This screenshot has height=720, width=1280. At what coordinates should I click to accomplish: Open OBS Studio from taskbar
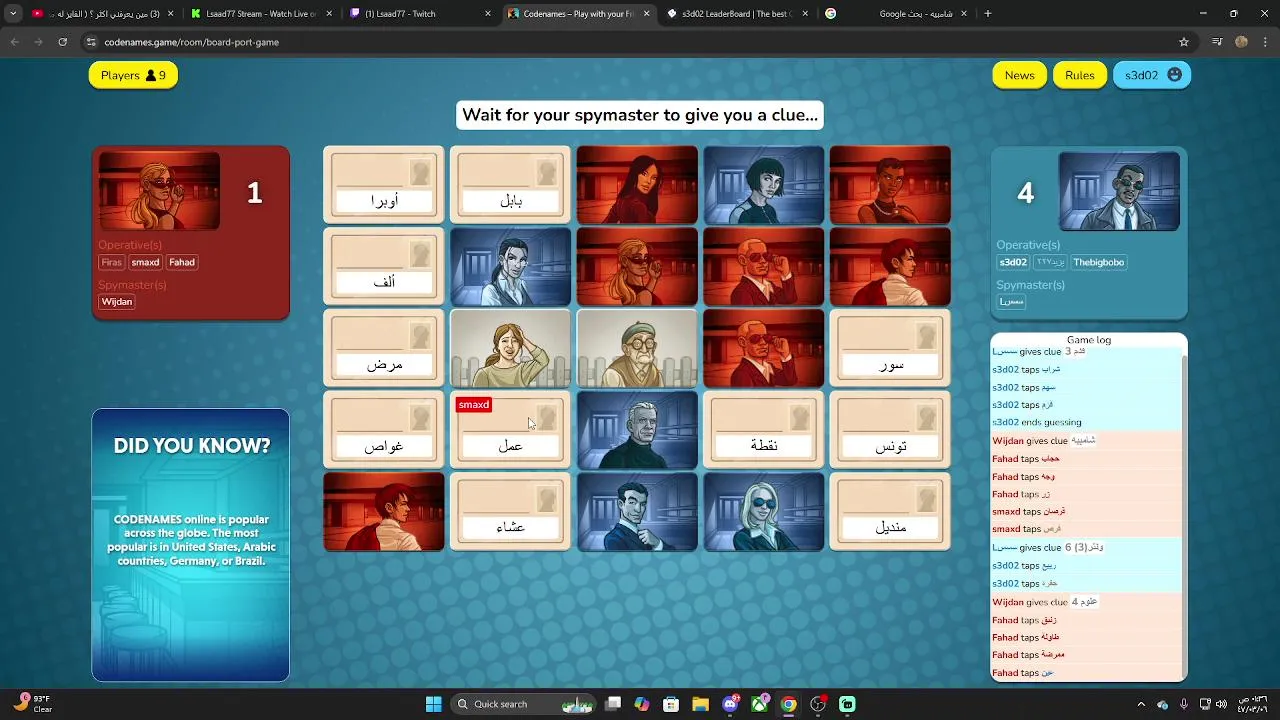(x=818, y=704)
